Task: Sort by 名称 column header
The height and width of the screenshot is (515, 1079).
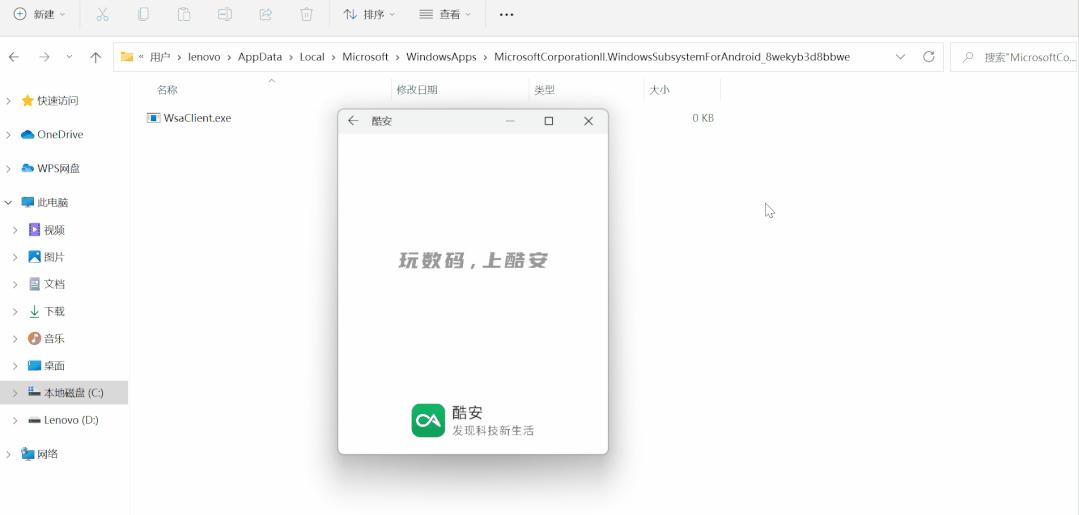Action: pyautogui.click(x=167, y=90)
